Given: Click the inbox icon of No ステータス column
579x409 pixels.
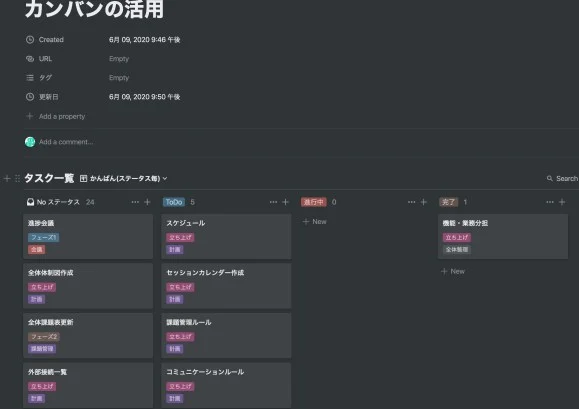Looking at the screenshot, I should pos(30,202).
